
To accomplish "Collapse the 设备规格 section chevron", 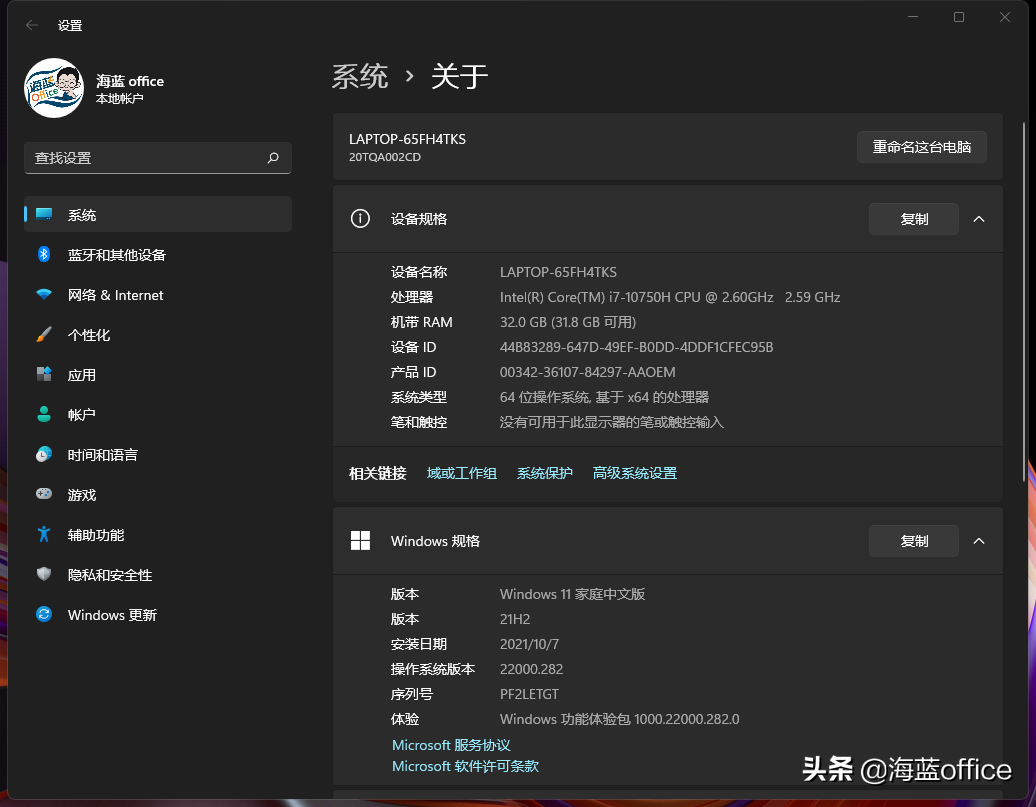I will [x=979, y=219].
